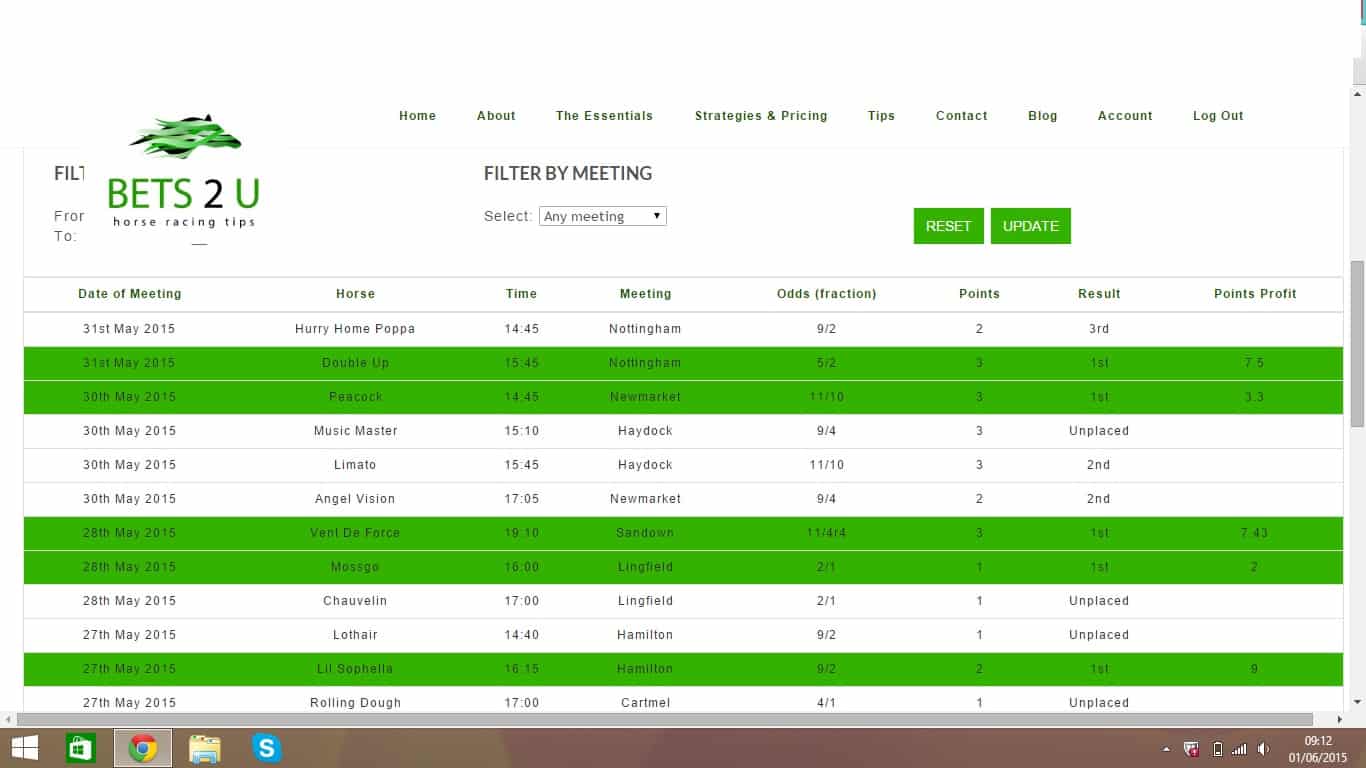
Task: Open File Explorer from the taskbar
Action: [204, 747]
